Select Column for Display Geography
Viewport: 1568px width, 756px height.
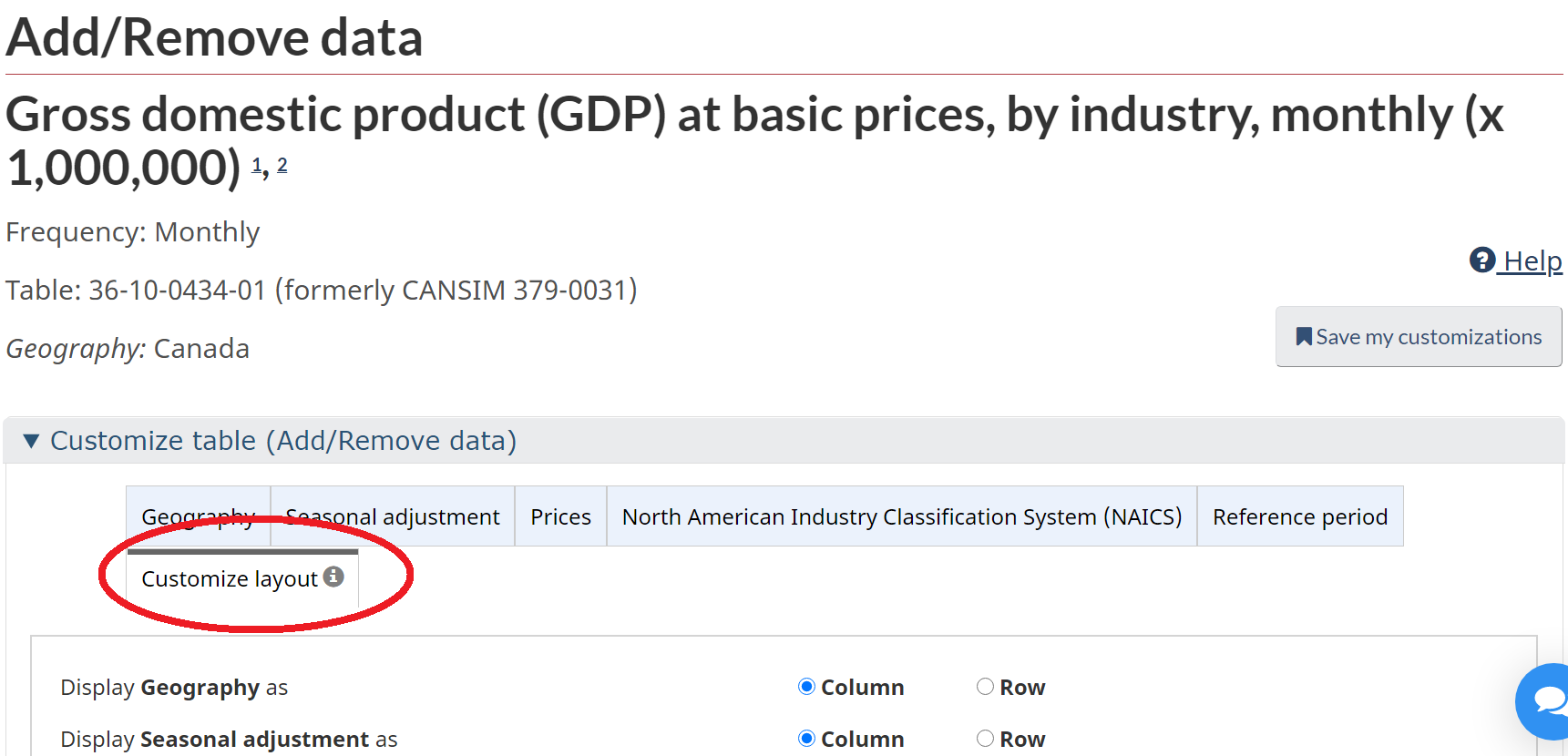(806, 687)
